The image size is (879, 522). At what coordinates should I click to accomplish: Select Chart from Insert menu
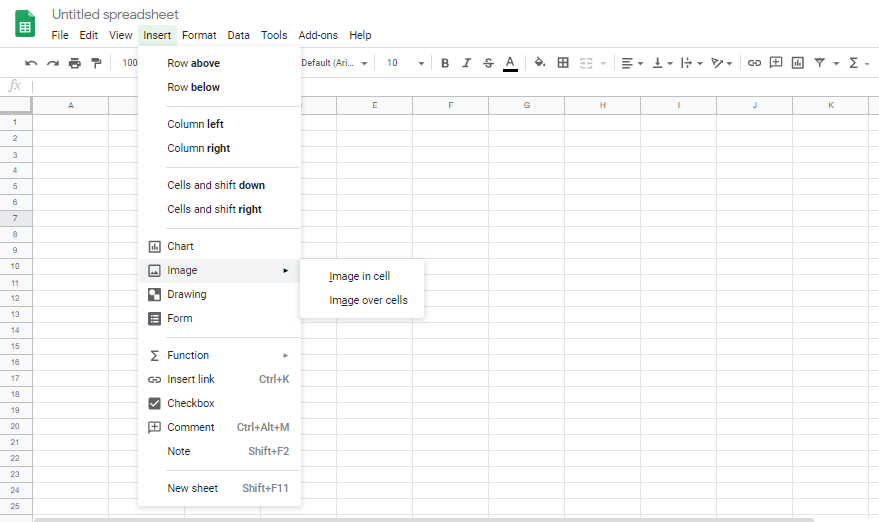219,246
